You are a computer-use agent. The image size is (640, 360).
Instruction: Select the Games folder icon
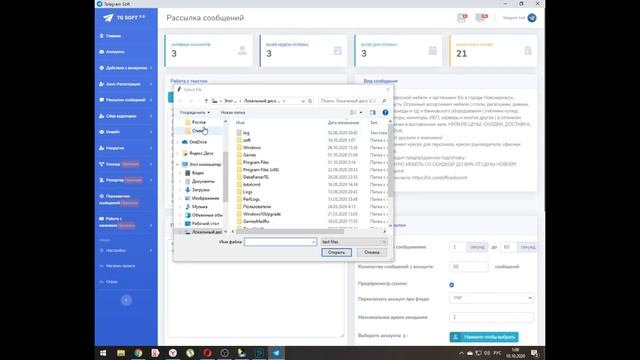click(x=240, y=155)
